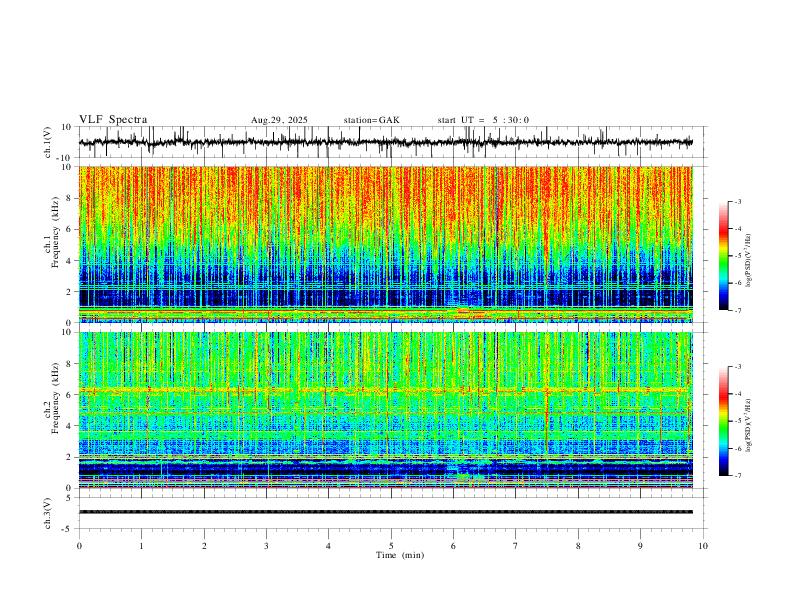Screen dimensions: 792x612
Task: Click inside the ch.2 spectrogram panel
Action: pos(386,410)
